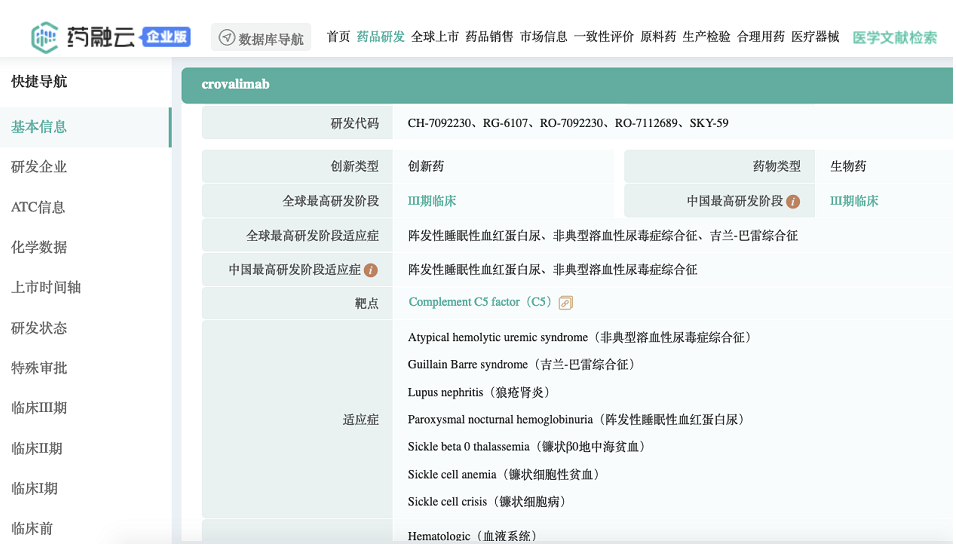Open 市场信息 menu item

pos(543,37)
